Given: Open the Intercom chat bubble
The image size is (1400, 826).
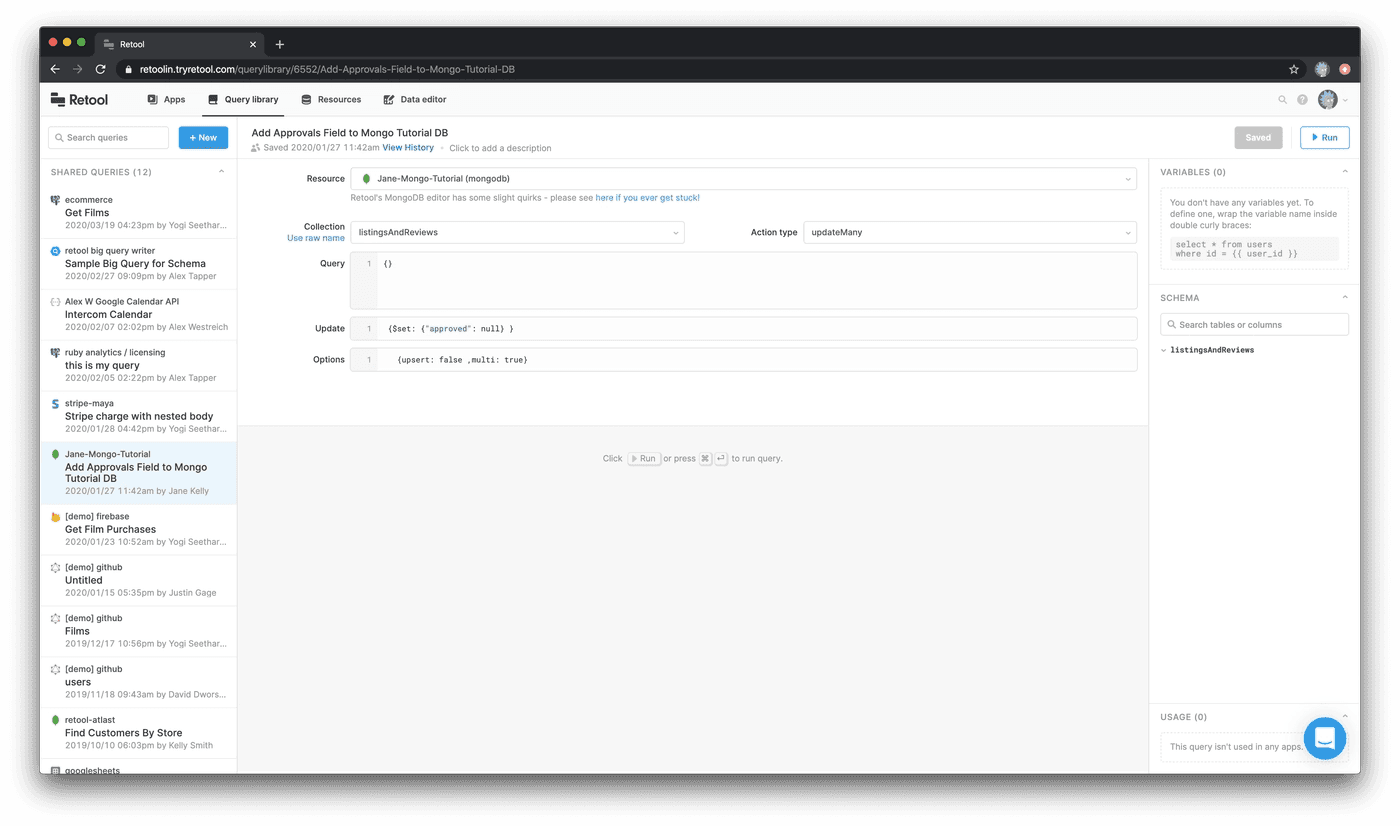Looking at the screenshot, I should [x=1324, y=738].
